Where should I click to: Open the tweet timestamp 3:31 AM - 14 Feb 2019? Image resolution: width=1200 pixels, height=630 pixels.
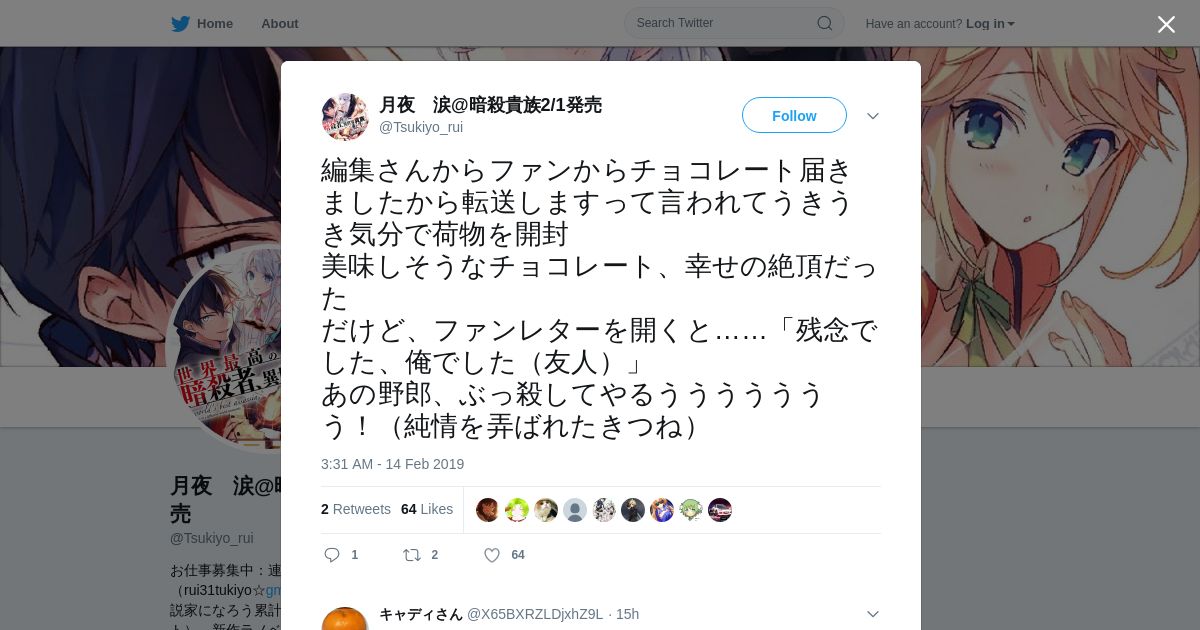(392, 464)
